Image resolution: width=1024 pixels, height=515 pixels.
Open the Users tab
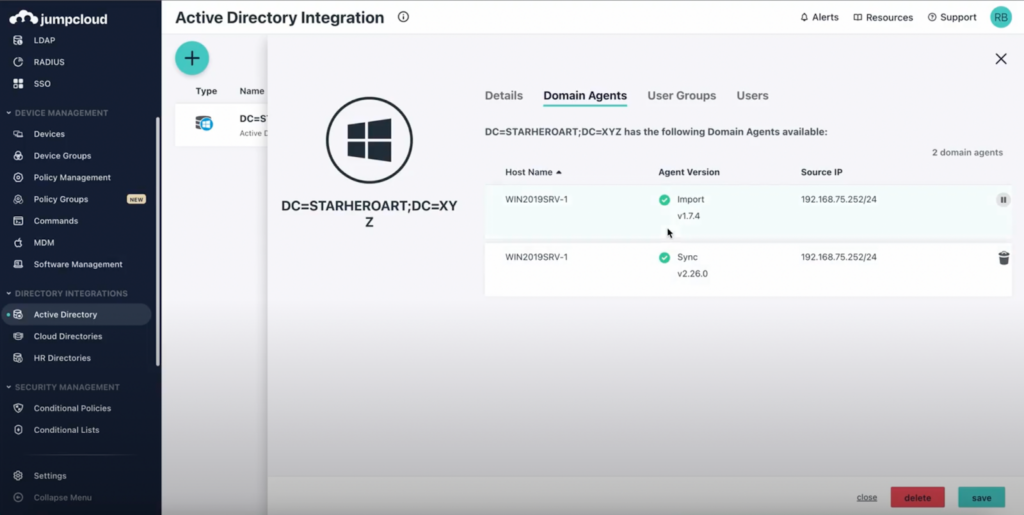click(752, 96)
